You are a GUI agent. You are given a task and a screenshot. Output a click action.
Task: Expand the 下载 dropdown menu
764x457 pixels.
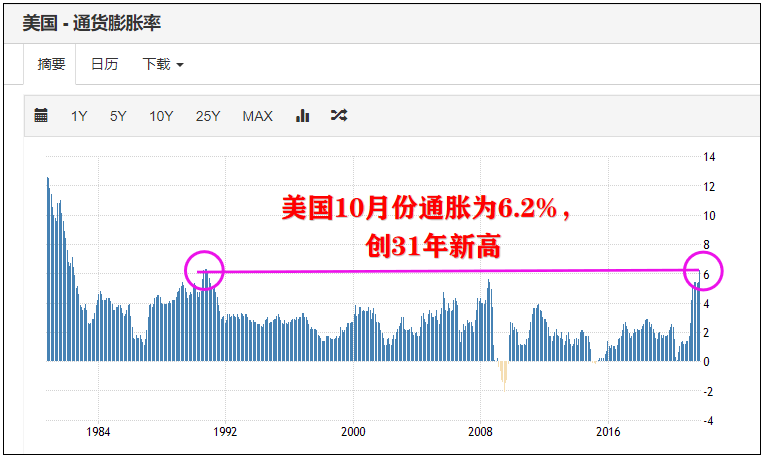162,64
